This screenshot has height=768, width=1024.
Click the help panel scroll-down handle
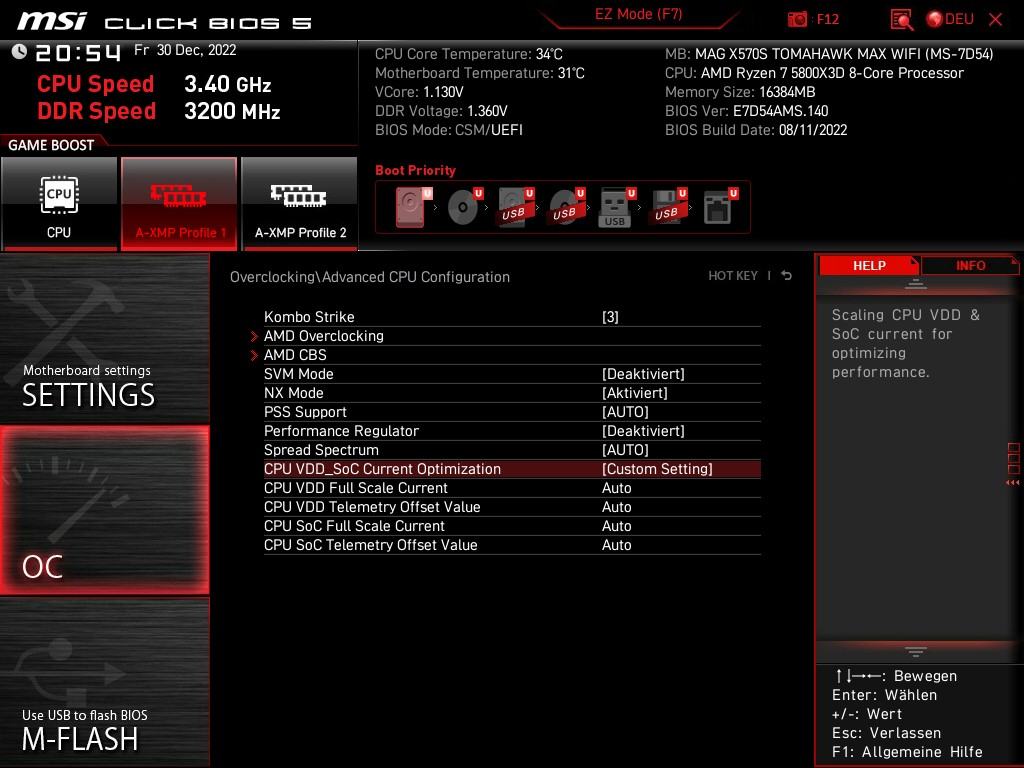coord(916,652)
